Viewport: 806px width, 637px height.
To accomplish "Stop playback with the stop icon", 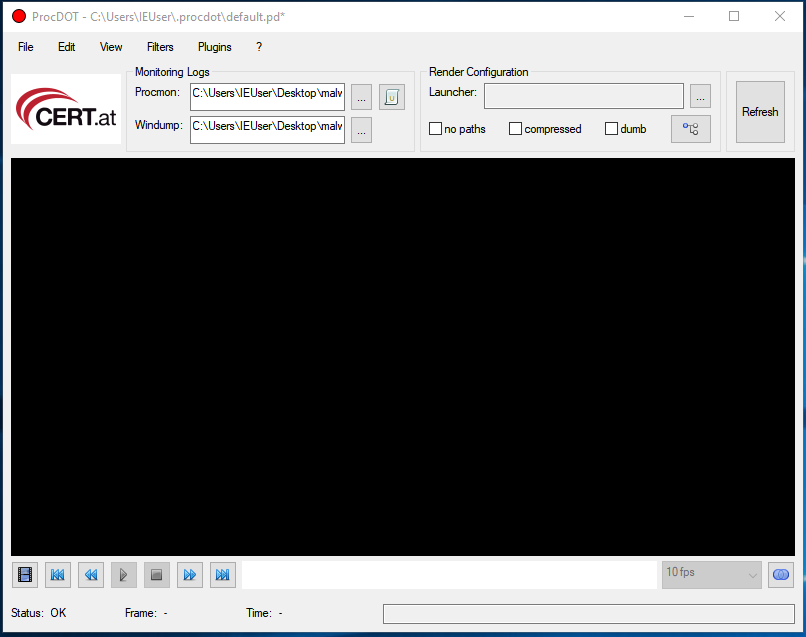I will tap(157, 574).
